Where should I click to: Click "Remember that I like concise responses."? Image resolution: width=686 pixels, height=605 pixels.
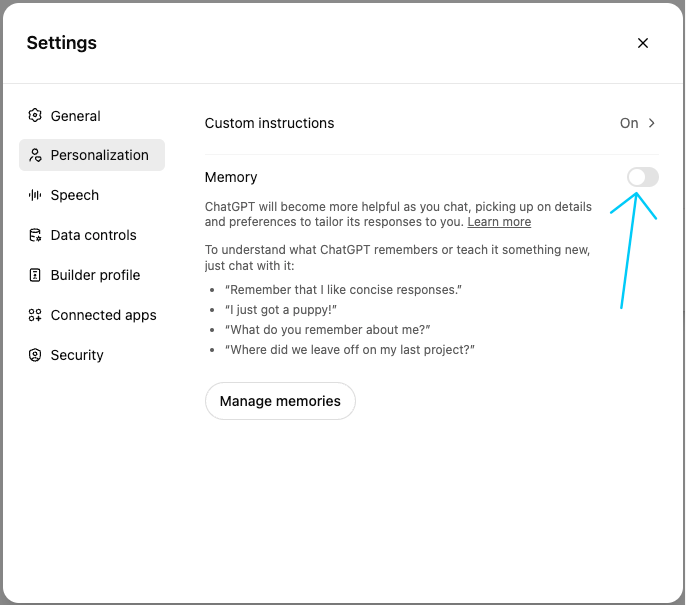pos(343,290)
